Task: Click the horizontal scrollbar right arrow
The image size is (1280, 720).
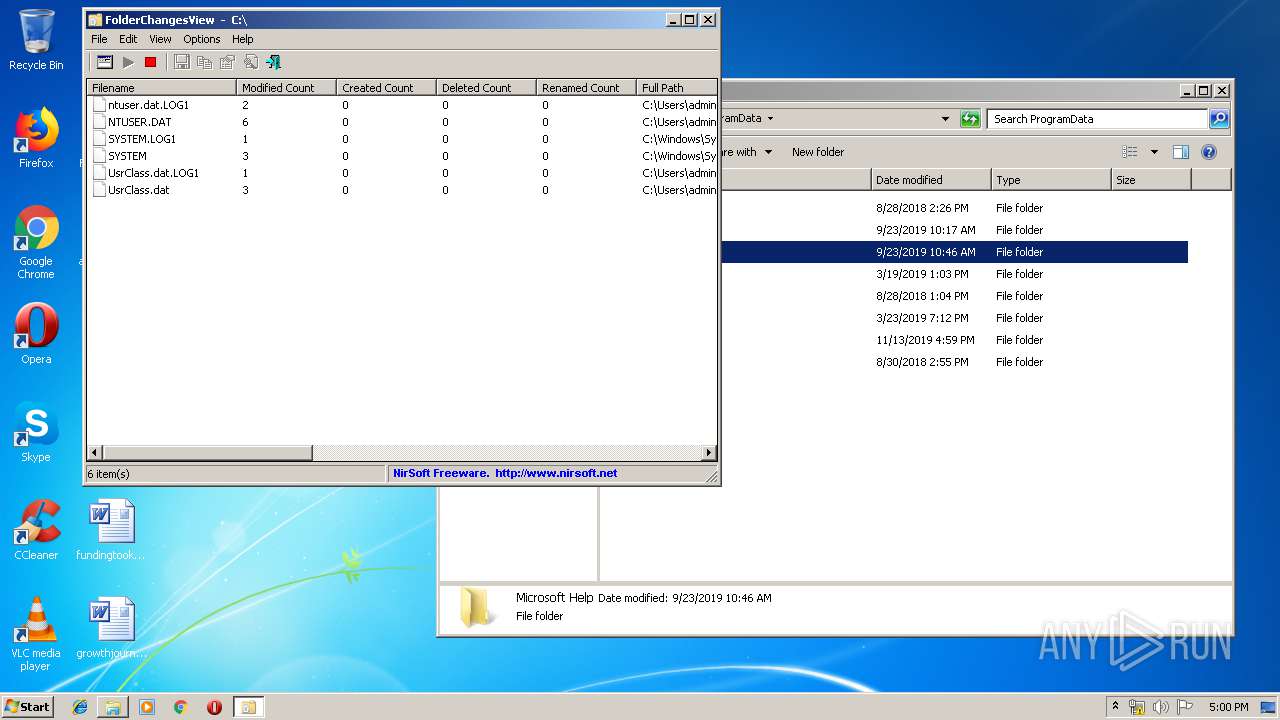Action: coord(709,453)
